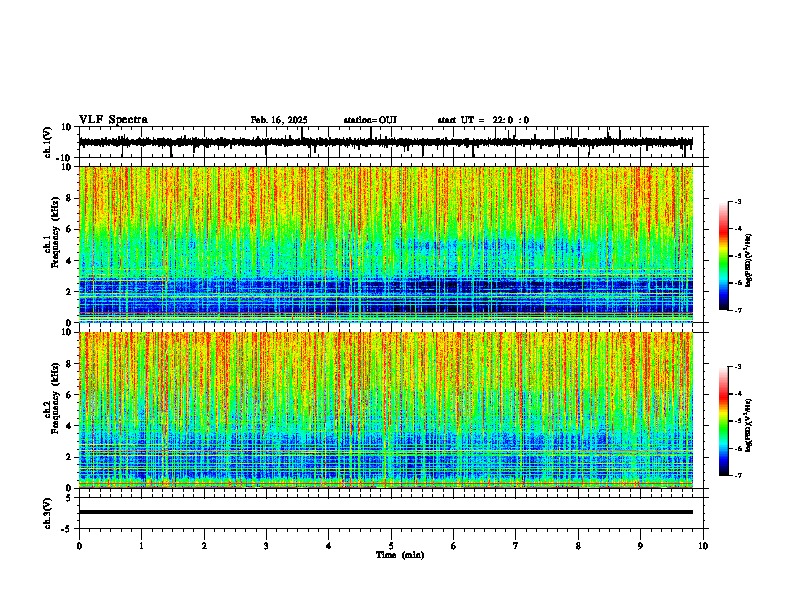Screen dimensions: 792x612
Task: Click the "1" tick on the time axis
Action: [x=141, y=546]
